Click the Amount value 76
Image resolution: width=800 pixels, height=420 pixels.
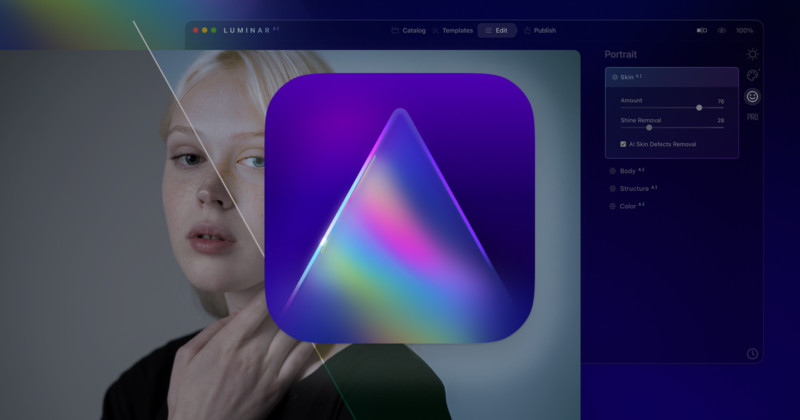point(720,101)
